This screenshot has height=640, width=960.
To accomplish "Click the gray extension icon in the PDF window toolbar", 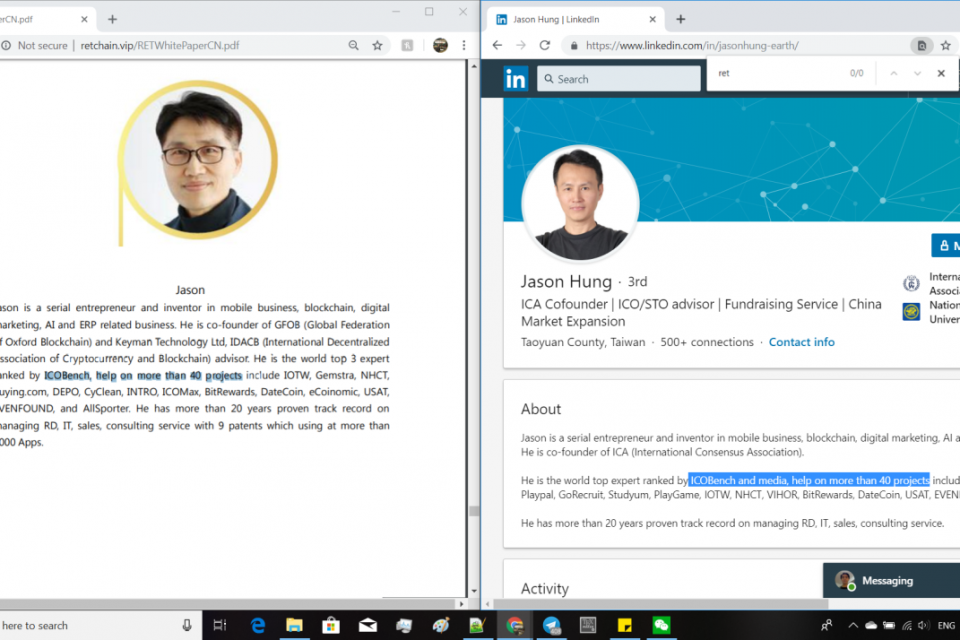I will pos(407,45).
